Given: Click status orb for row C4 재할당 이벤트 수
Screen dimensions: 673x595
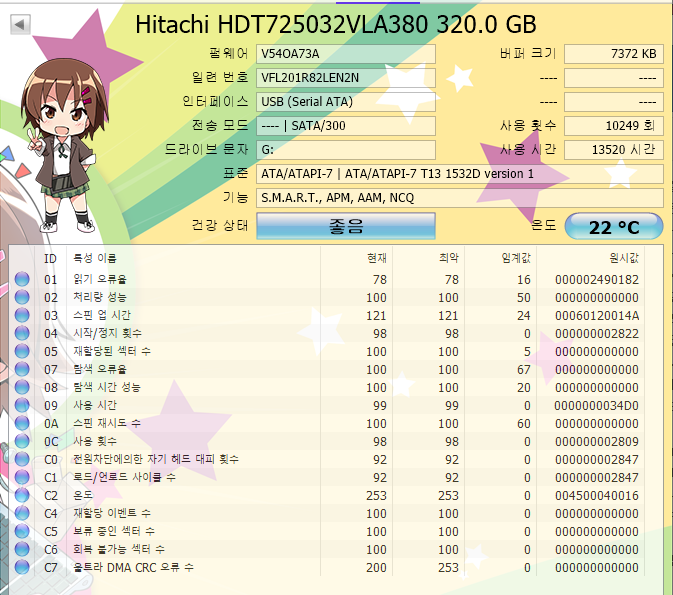Looking at the screenshot, I should point(22,514).
